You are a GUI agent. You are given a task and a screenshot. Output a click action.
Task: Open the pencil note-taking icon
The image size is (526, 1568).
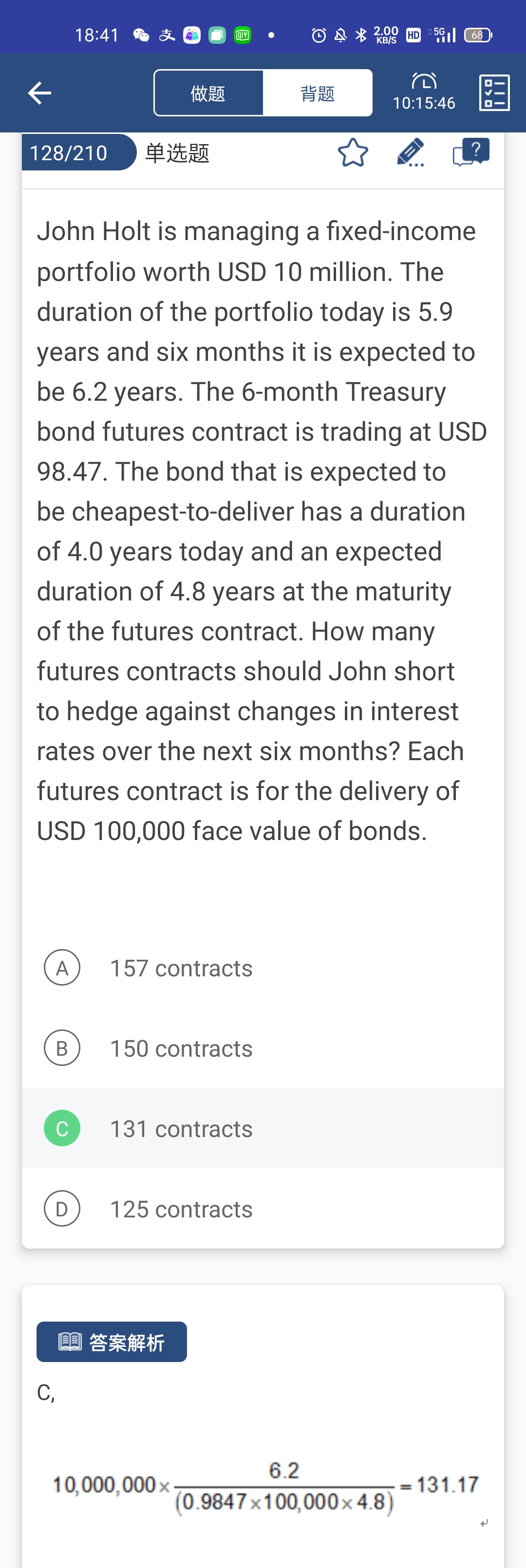410,153
